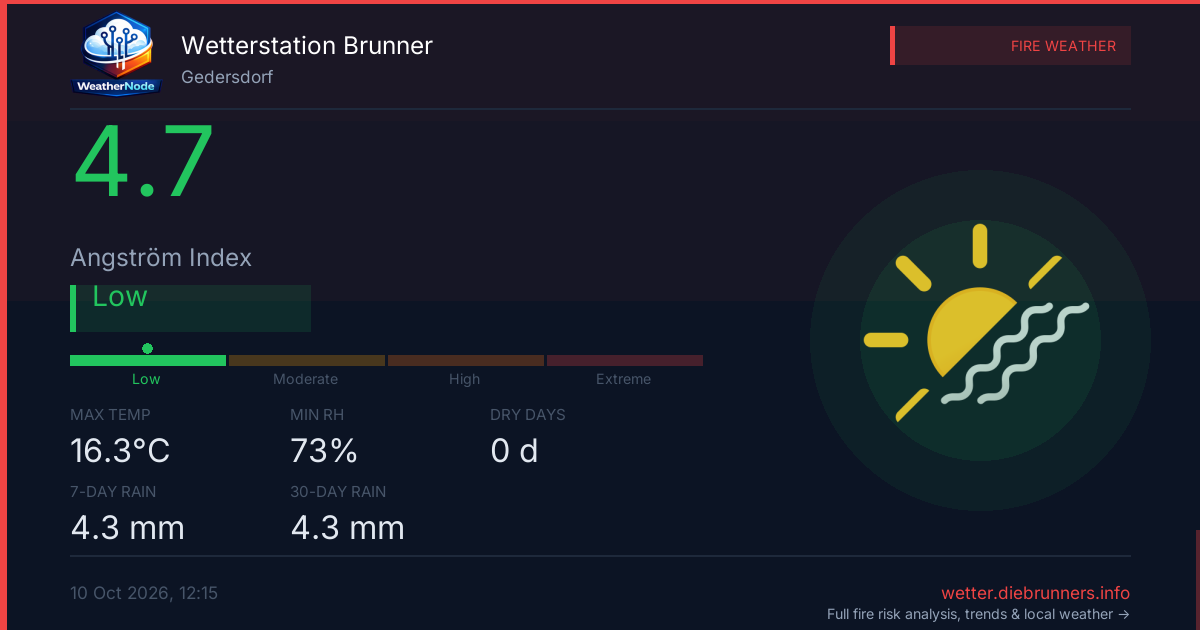Click the 16.3°C max temp value
This screenshot has height=630, width=1200.
120,451
